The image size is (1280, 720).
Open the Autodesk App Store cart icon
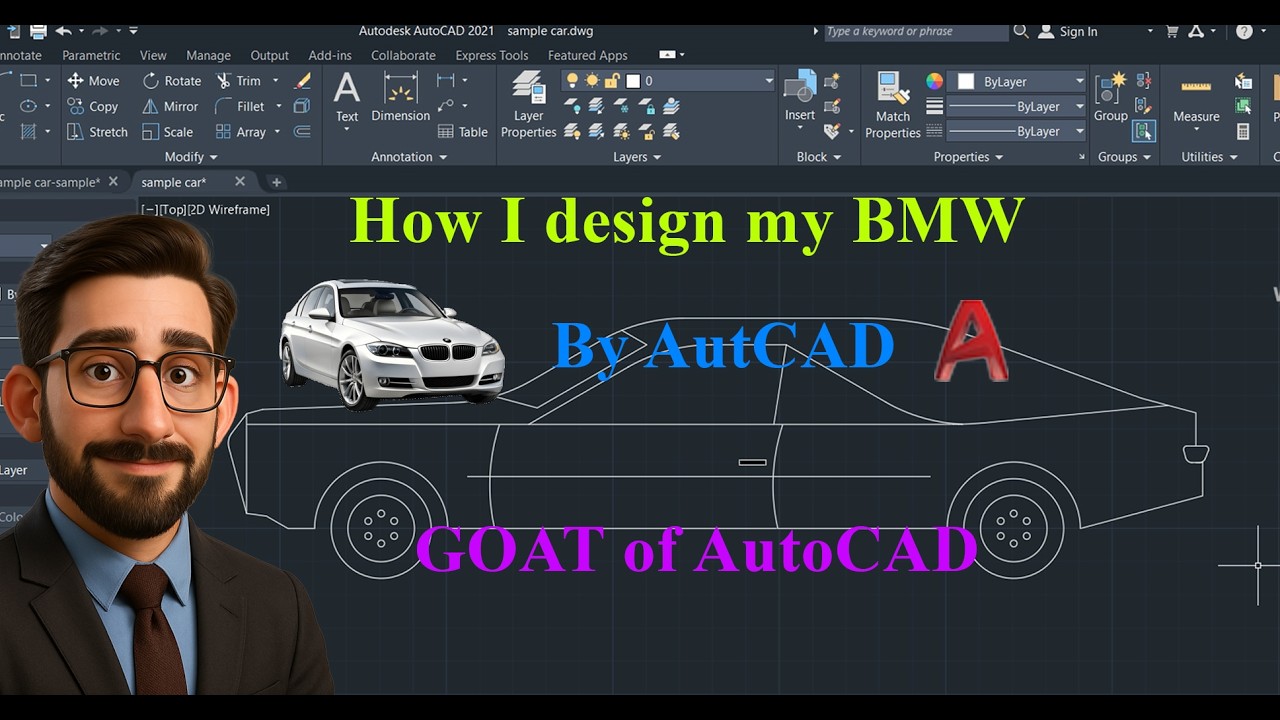click(x=1173, y=32)
